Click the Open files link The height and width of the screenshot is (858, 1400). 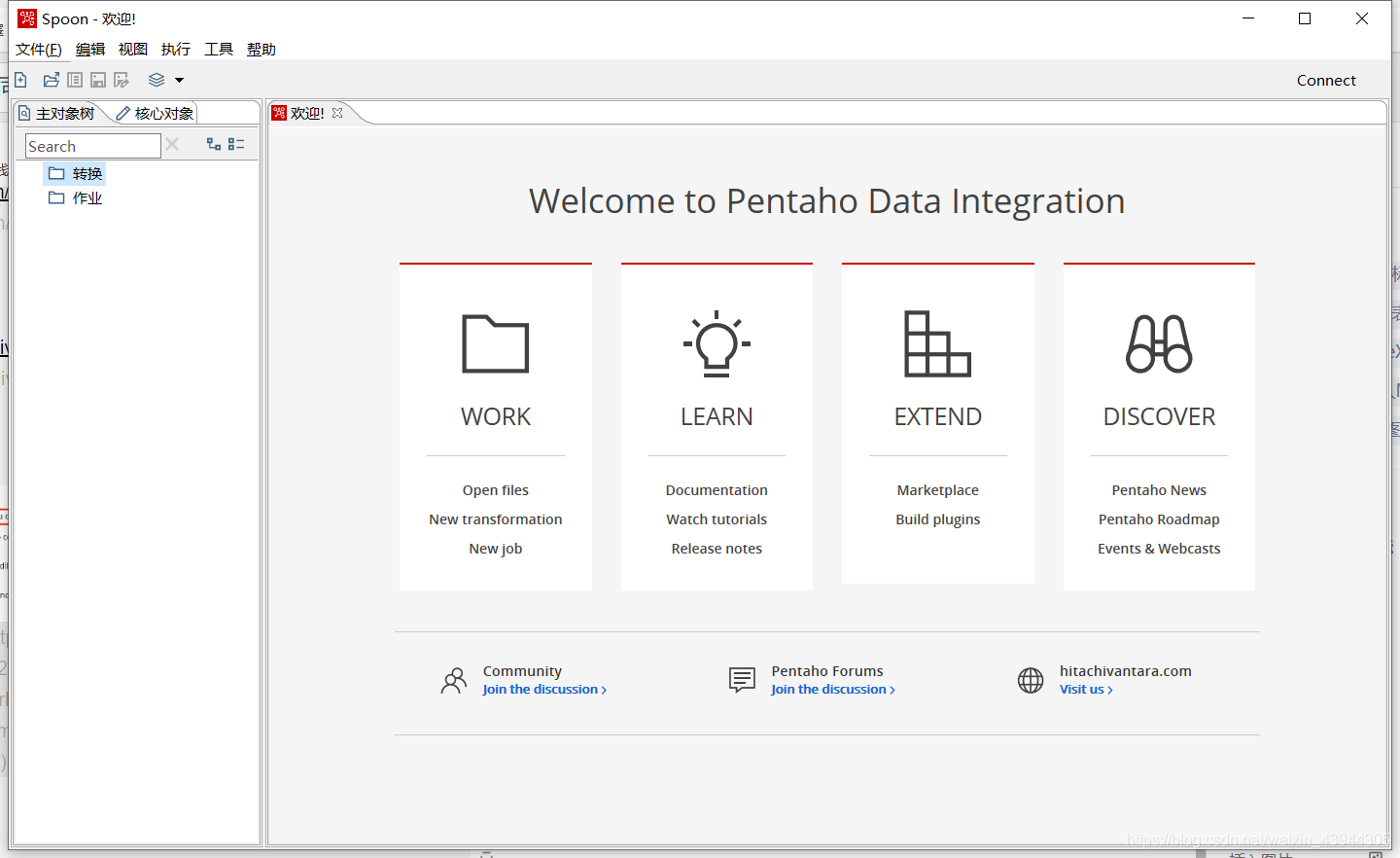click(496, 490)
